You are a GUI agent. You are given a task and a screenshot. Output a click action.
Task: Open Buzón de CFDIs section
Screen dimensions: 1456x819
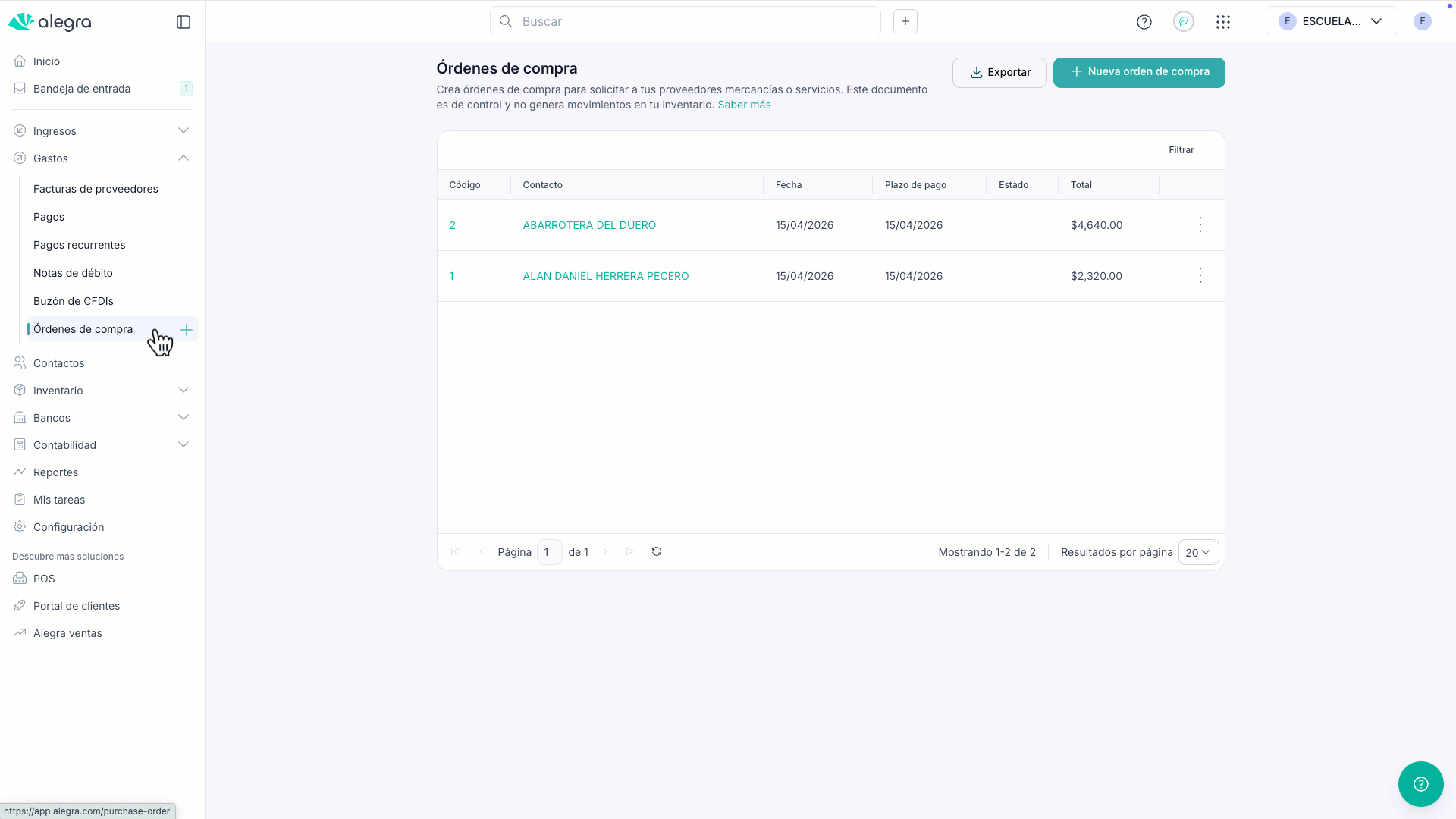pos(74,301)
